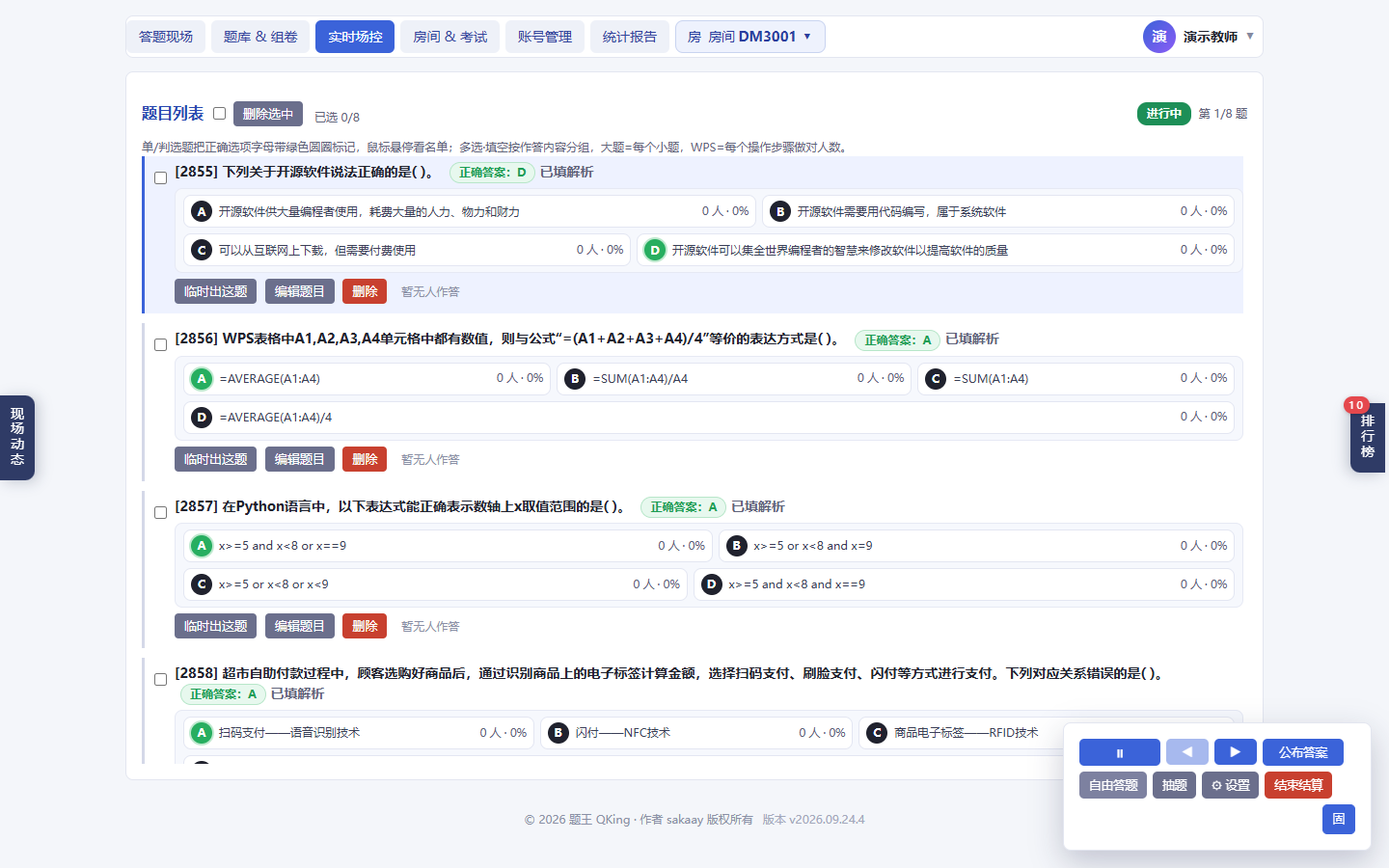Open the 演 user avatar
The height and width of the screenshot is (868, 1389).
tap(1159, 37)
